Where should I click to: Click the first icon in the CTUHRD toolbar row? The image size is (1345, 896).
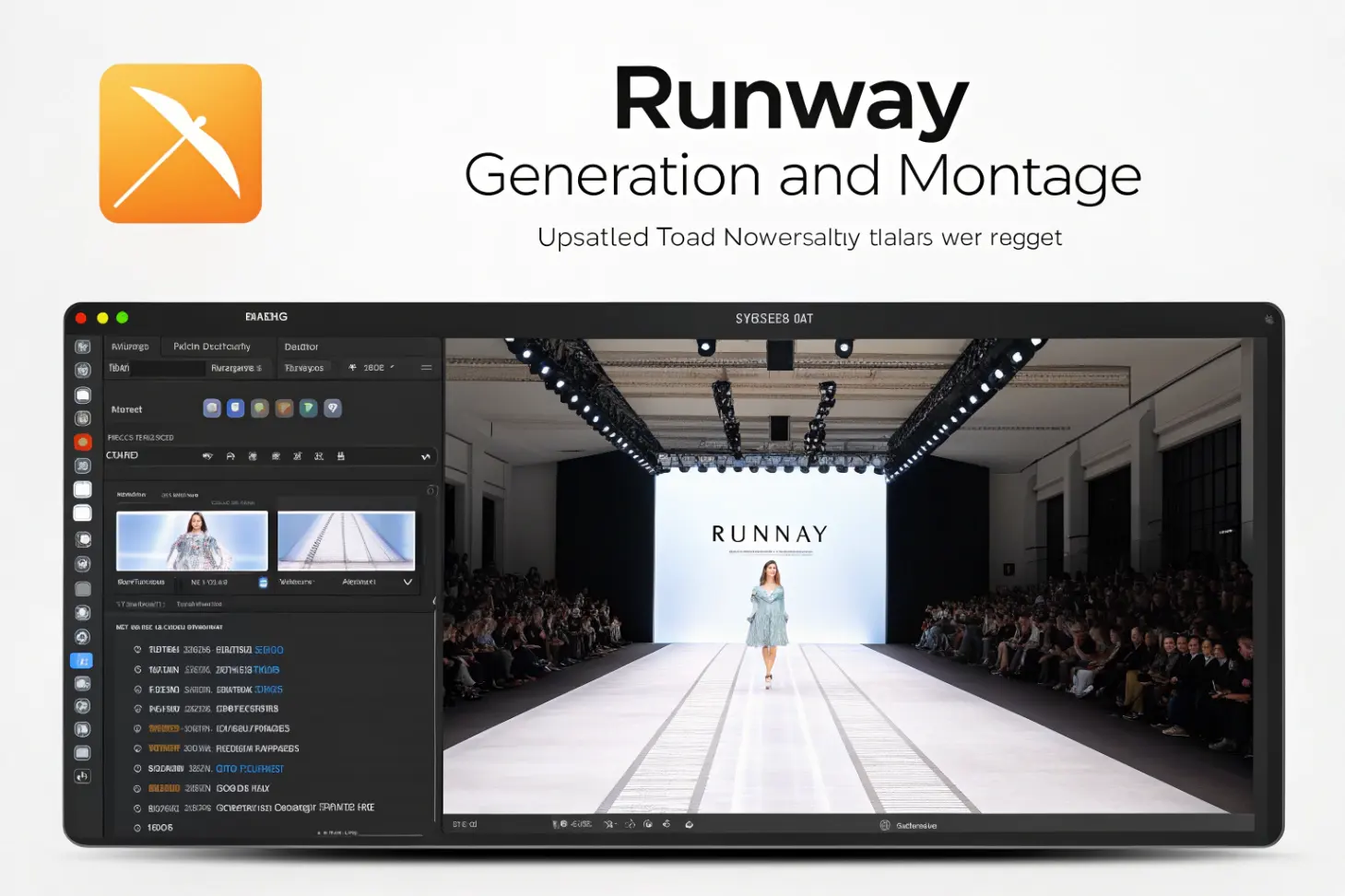tap(207, 456)
